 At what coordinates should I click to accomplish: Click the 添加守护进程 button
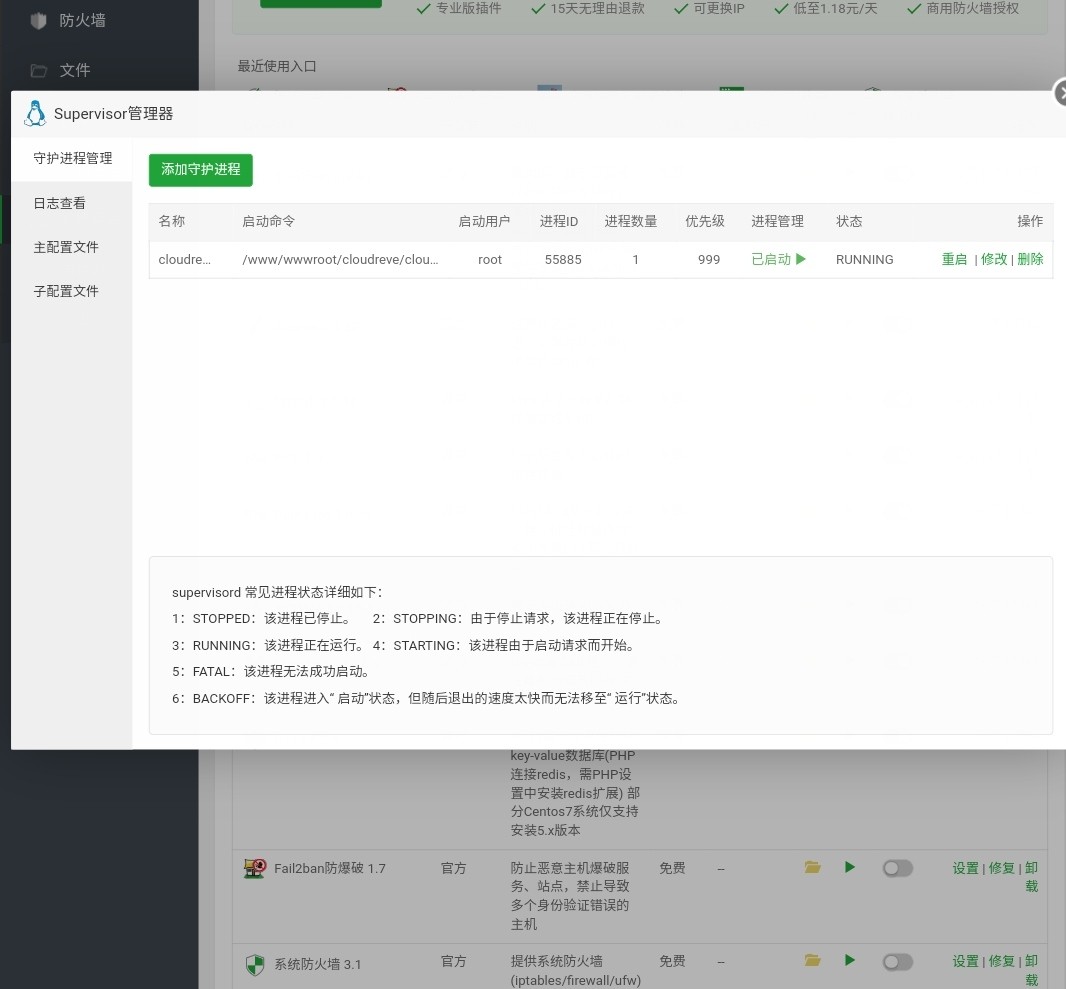200,170
